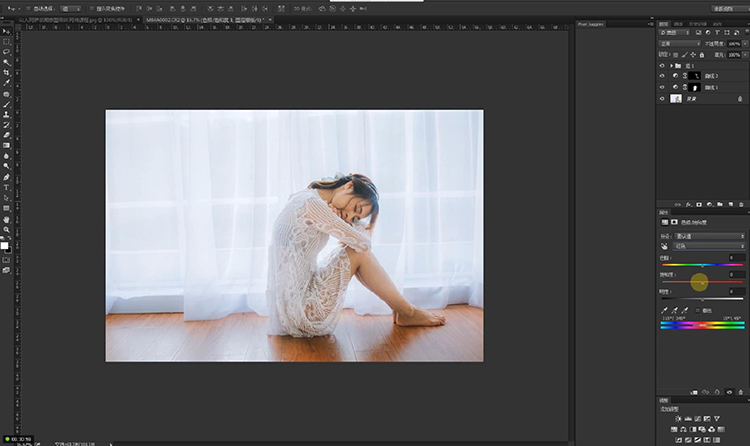Hide the Curves 2 adjustment layer

pos(662,76)
